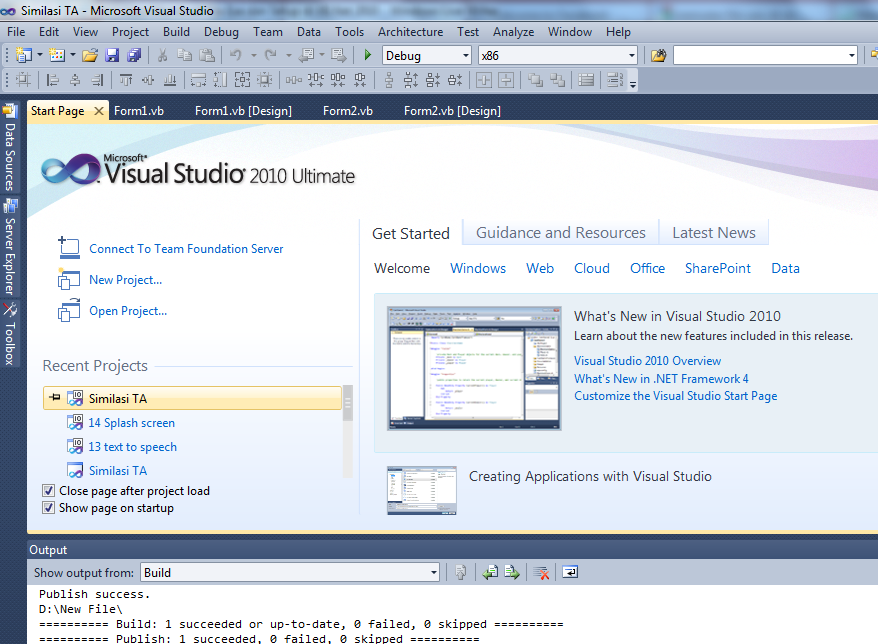
Task: Start debugging with the green play icon
Action: [x=367, y=55]
